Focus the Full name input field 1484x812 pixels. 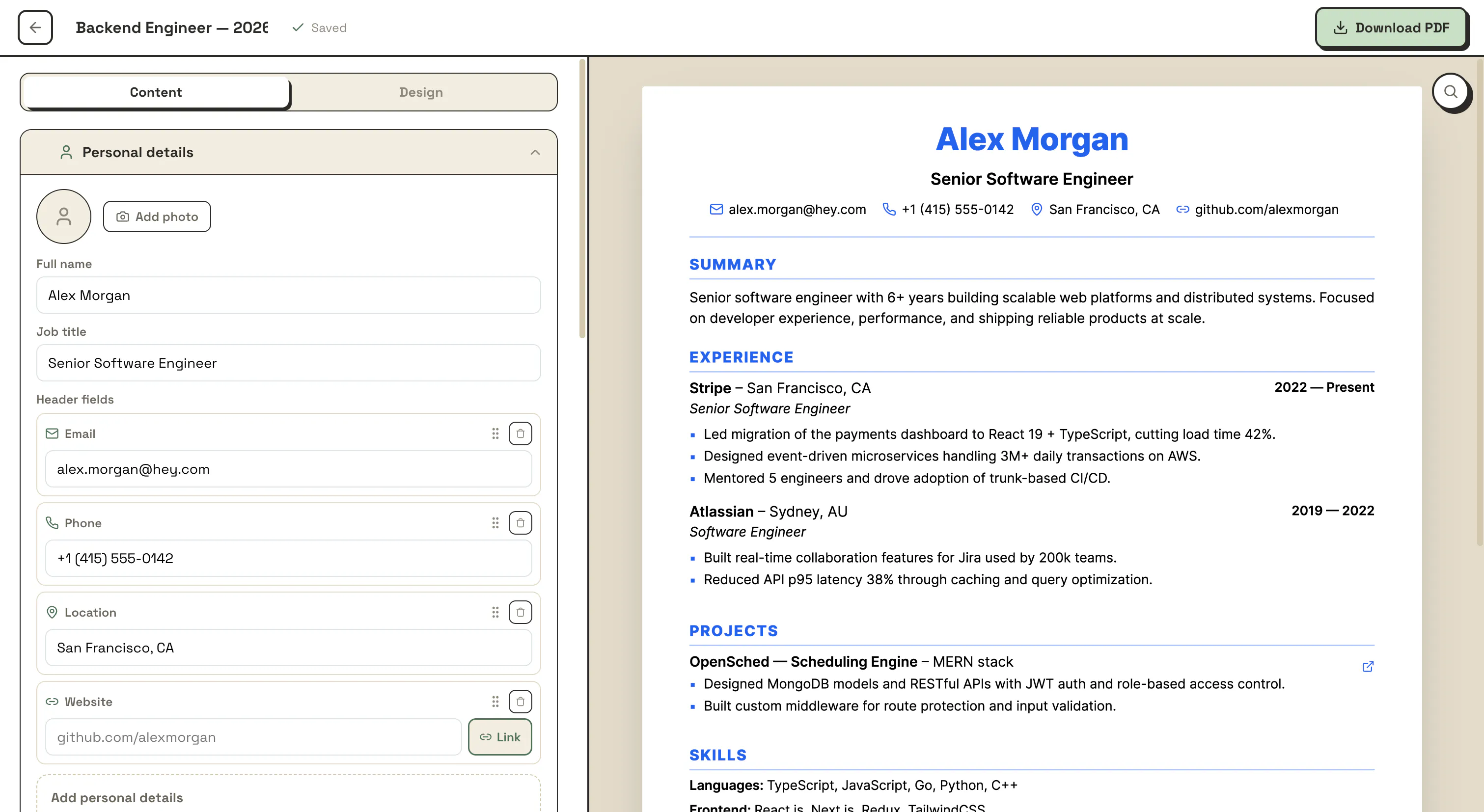[x=289, y=296]
